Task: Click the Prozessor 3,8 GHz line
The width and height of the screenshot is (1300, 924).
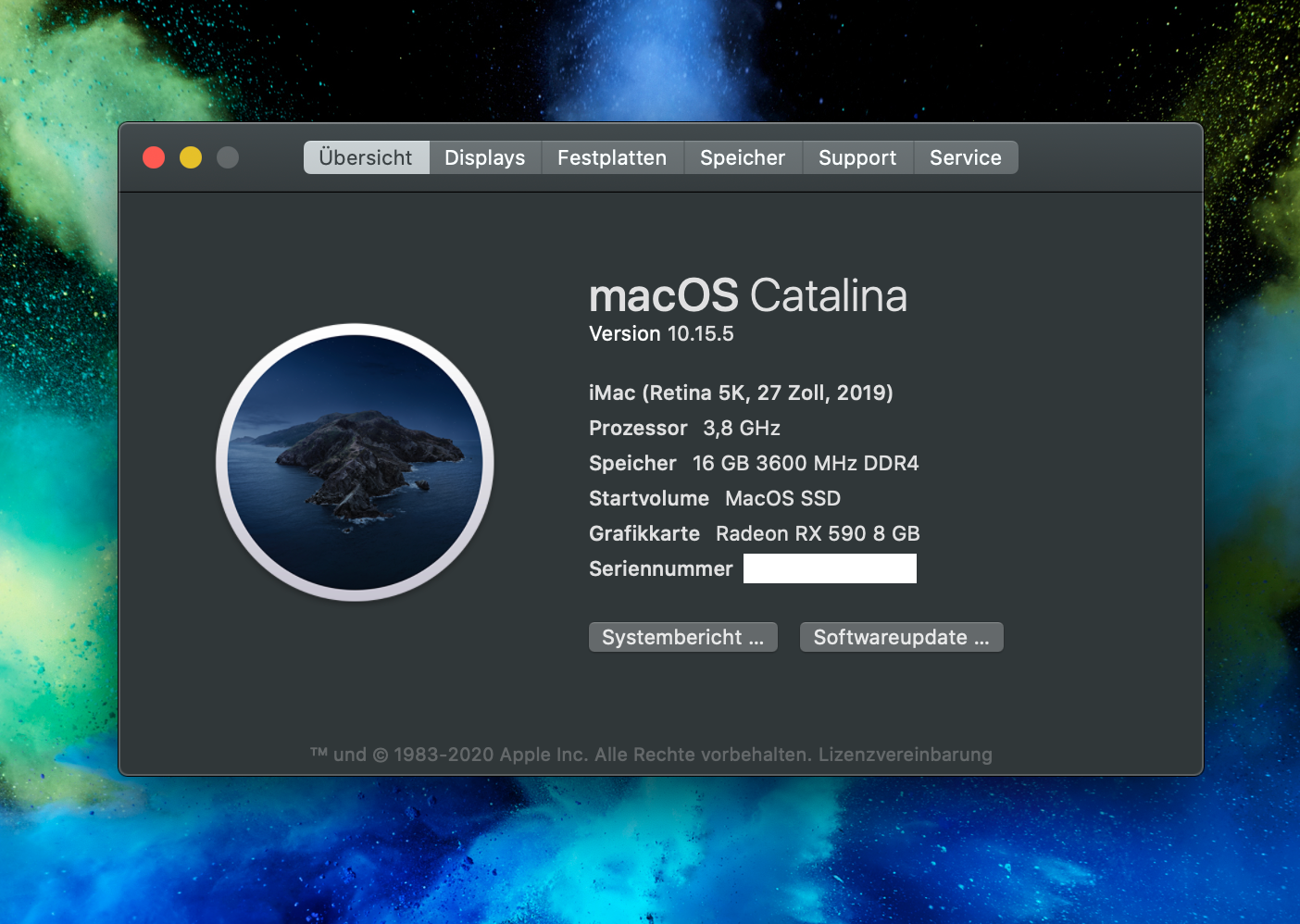Action: pos(684,428)
